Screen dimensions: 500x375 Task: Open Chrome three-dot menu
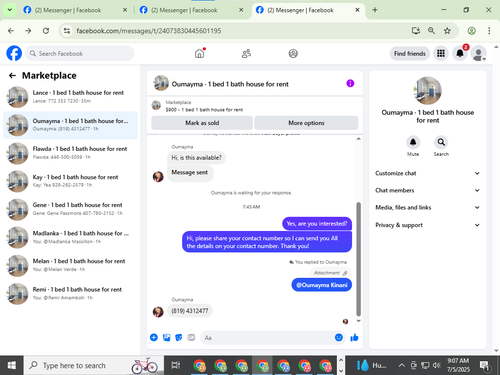(x=489, y=31)
